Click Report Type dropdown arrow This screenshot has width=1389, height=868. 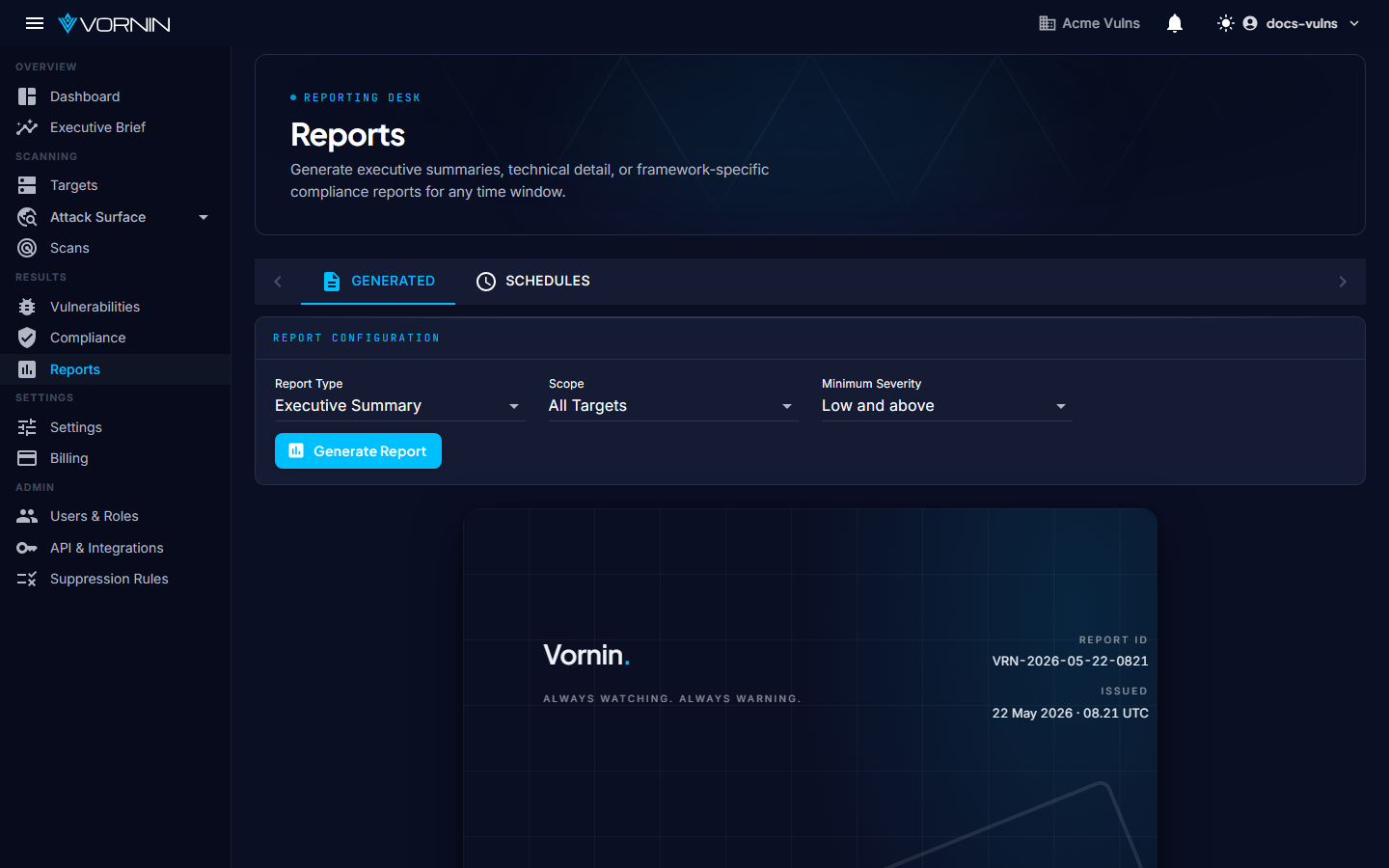pos(514,407)
